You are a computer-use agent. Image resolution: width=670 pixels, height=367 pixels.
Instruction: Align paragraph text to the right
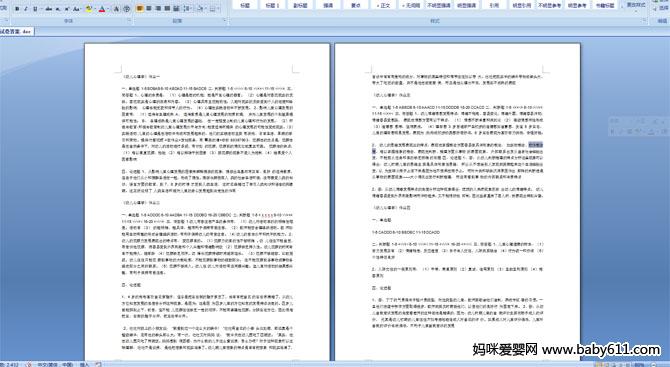(x=158, y=9)
